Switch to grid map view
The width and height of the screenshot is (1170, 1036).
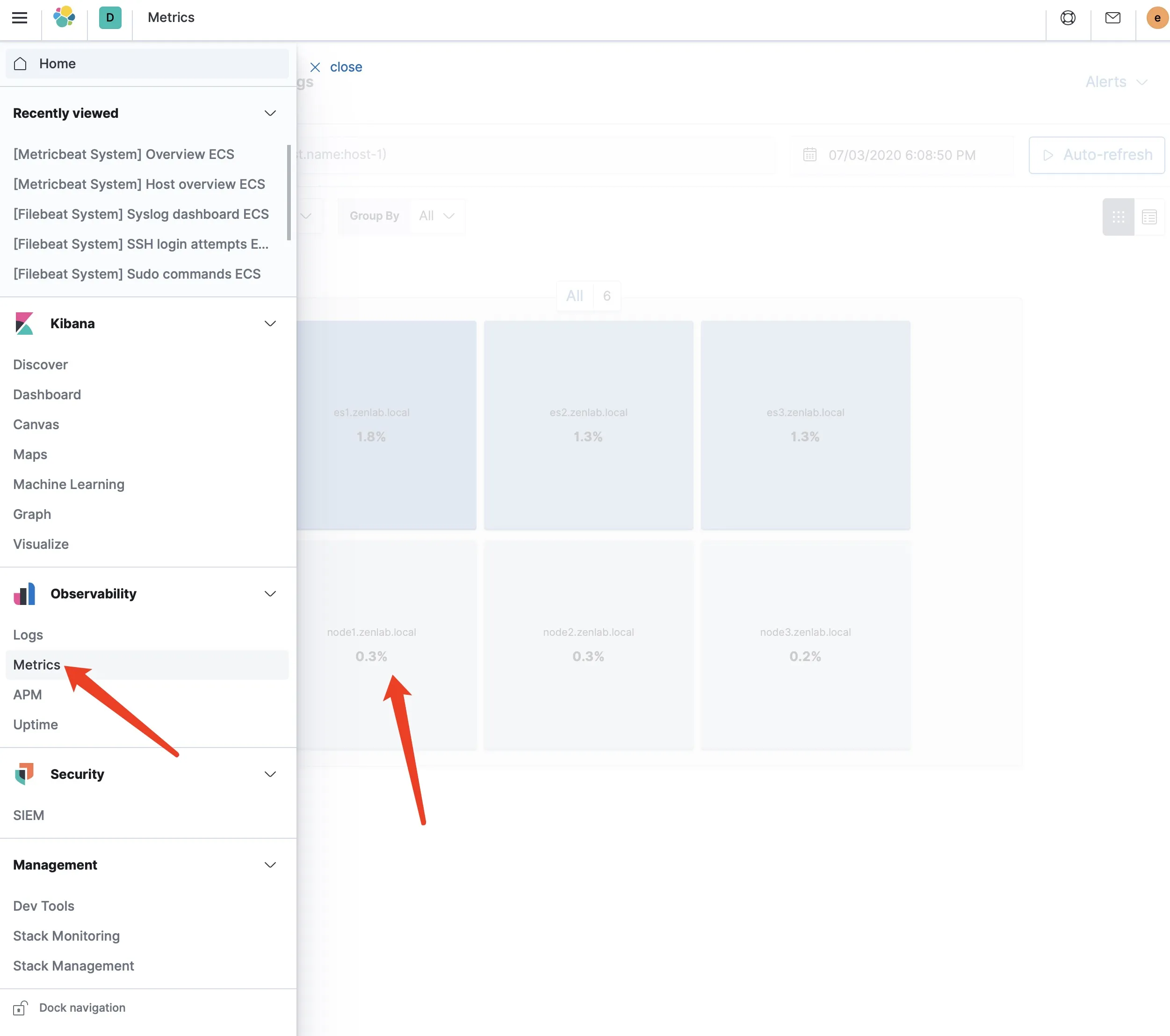pyautogui.click(x=1118, y=217)
